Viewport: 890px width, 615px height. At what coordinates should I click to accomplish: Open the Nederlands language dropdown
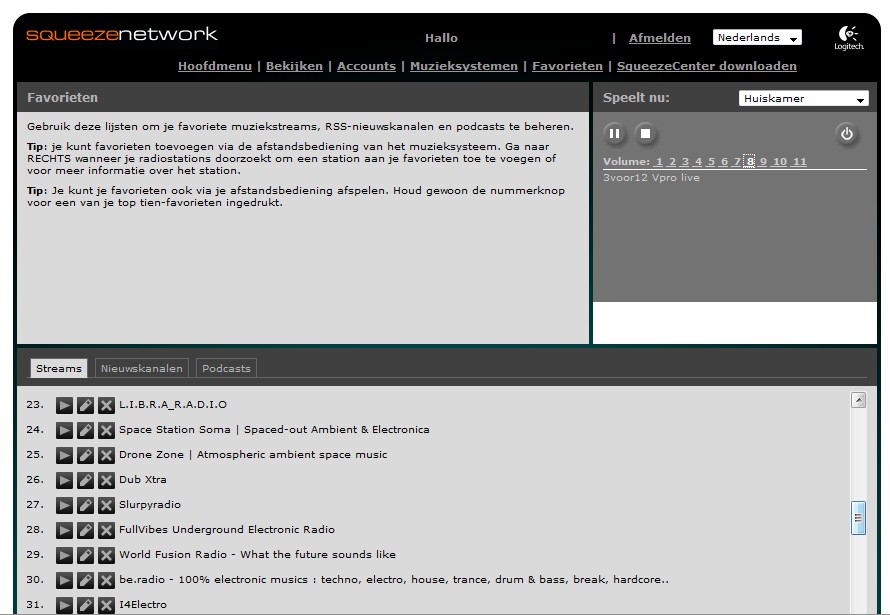tap(757, 37)
